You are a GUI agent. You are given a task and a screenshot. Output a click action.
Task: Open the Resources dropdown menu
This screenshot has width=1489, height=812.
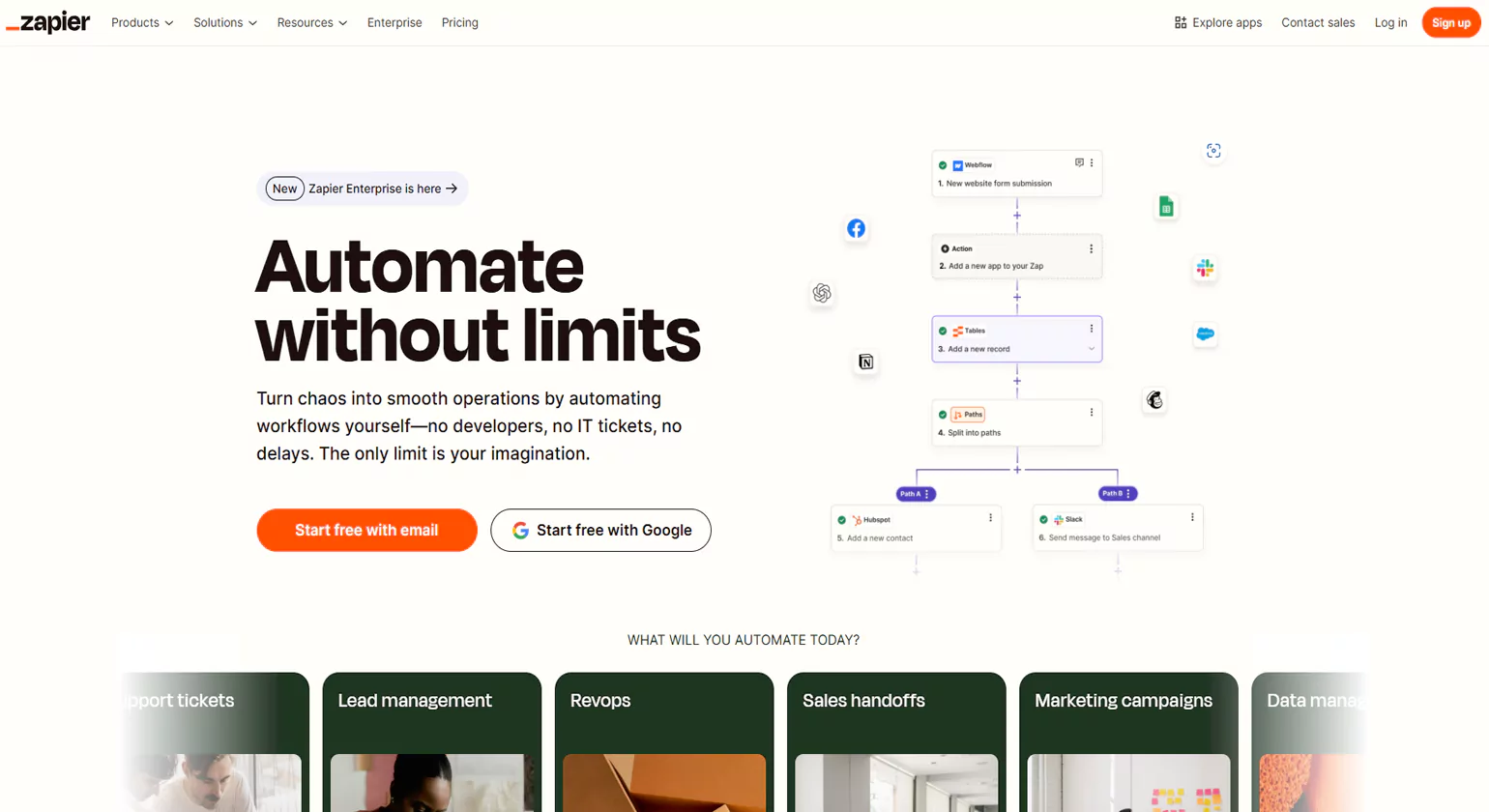[x=311, y=22]
